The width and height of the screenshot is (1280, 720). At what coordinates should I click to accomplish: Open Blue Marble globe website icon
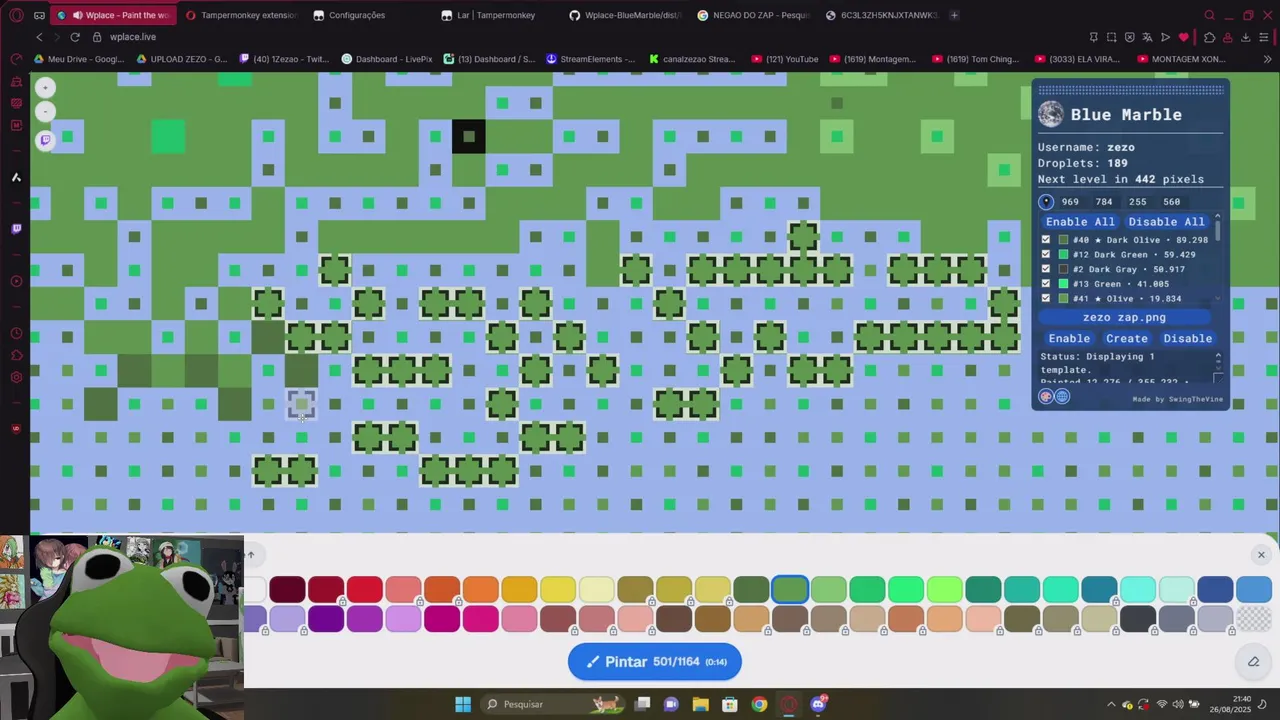(1062, 397)
